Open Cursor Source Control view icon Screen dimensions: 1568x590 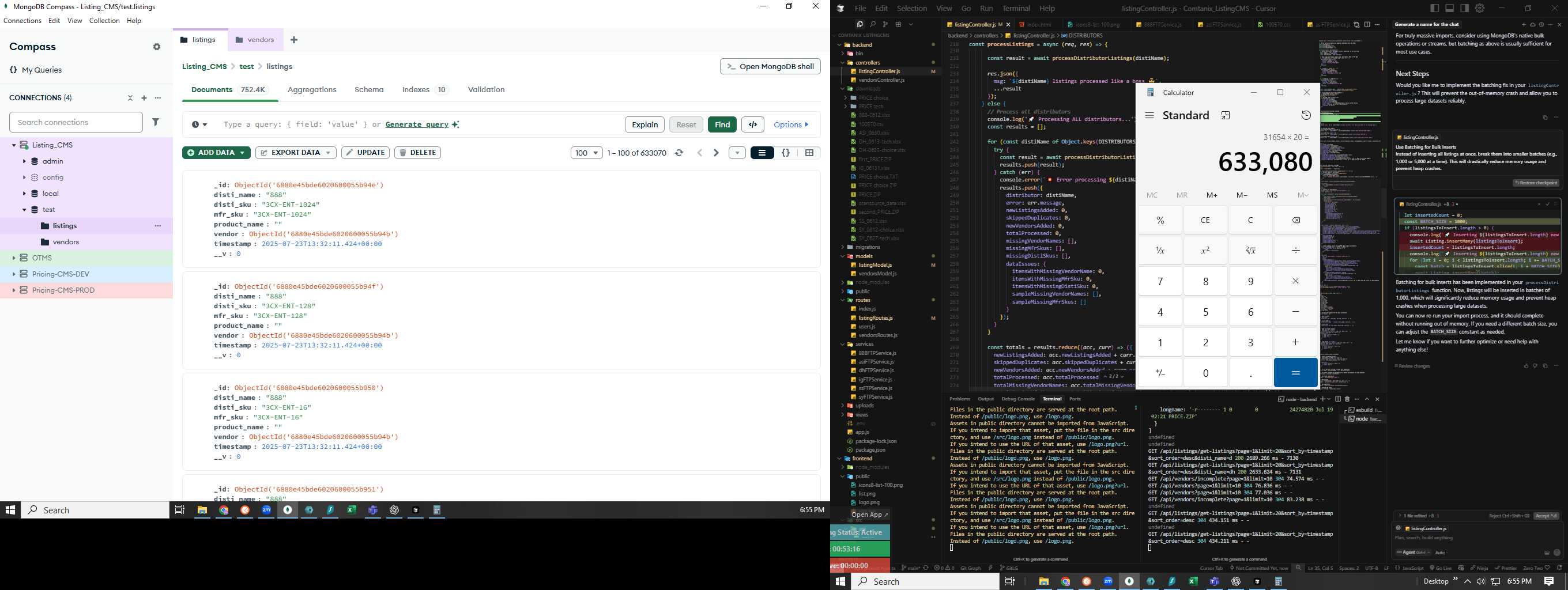(885, 24)
